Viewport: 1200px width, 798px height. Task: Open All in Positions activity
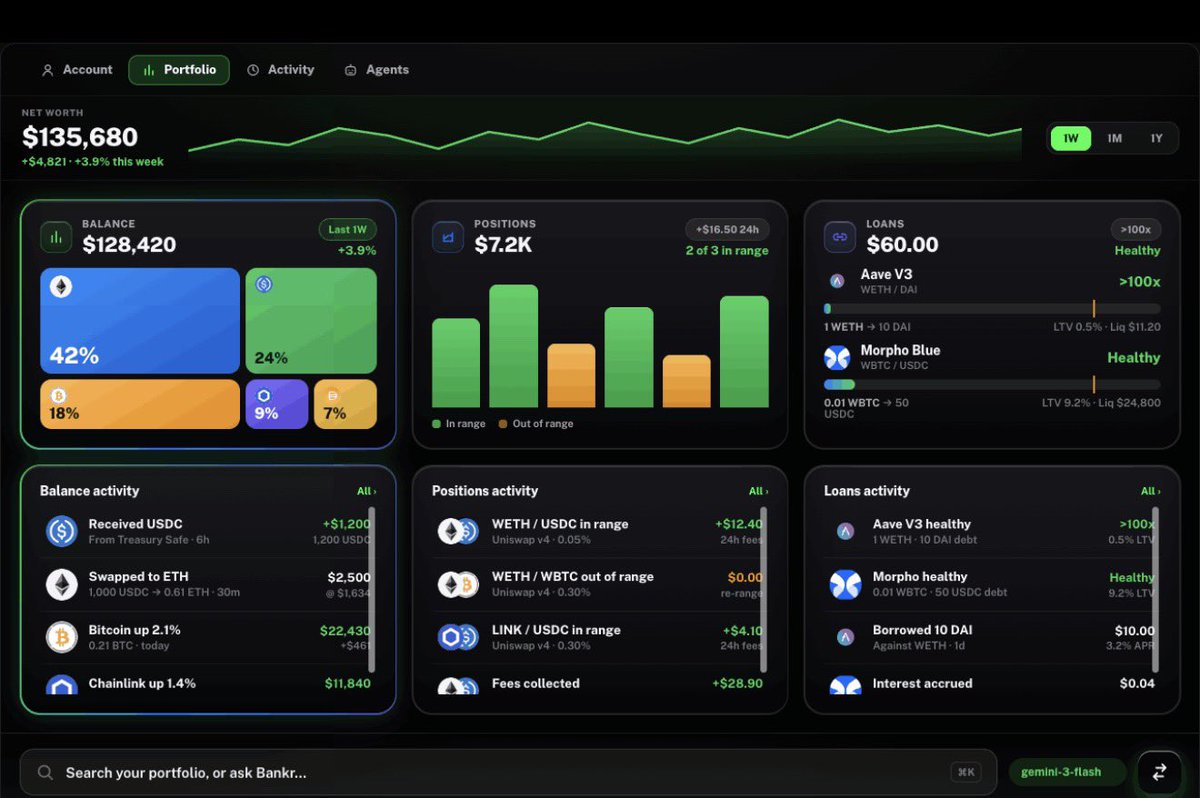(758, 491)
